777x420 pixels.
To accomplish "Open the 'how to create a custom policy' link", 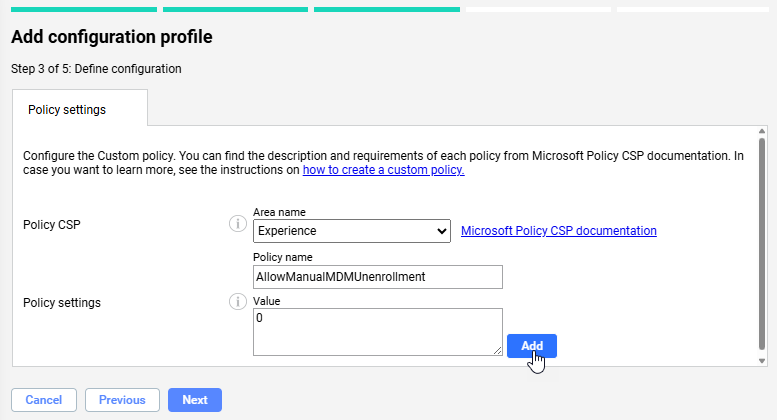I will pos(384,171).
